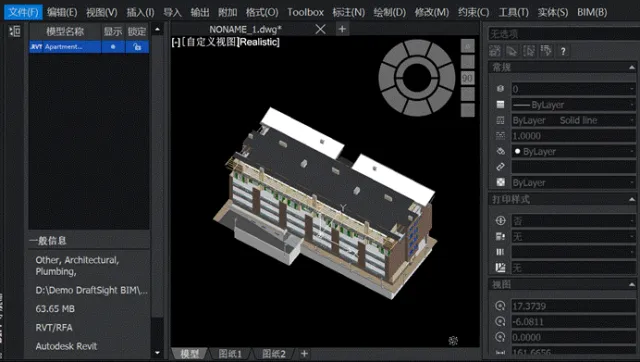The width and height of the screenshot is (640, 362).
Task: Open the layer dropdown showing 0
Action: tap(573, 89)
